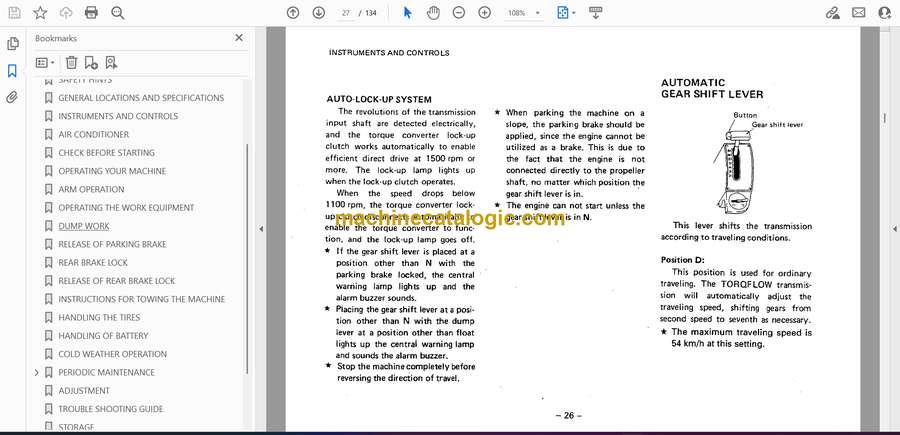Zoom out with the minus button
Viewport: 900px width, 435px height.
(459, 13)
